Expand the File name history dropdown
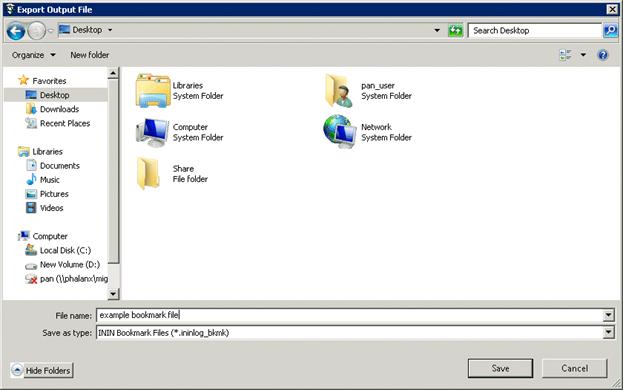623x390 pixels. [x=608, y=315]
